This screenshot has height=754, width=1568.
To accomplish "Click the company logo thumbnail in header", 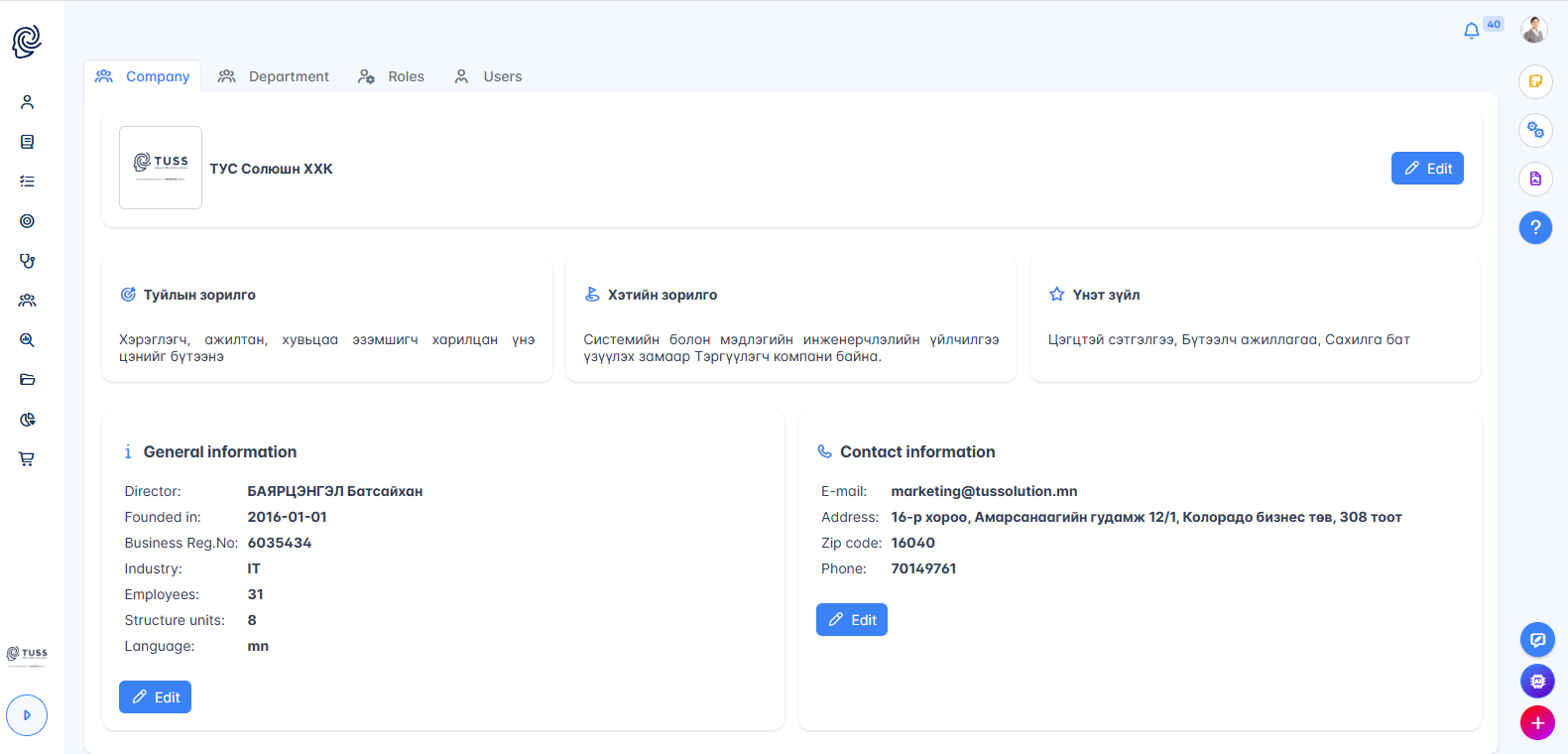I will (x=161, y=168).
